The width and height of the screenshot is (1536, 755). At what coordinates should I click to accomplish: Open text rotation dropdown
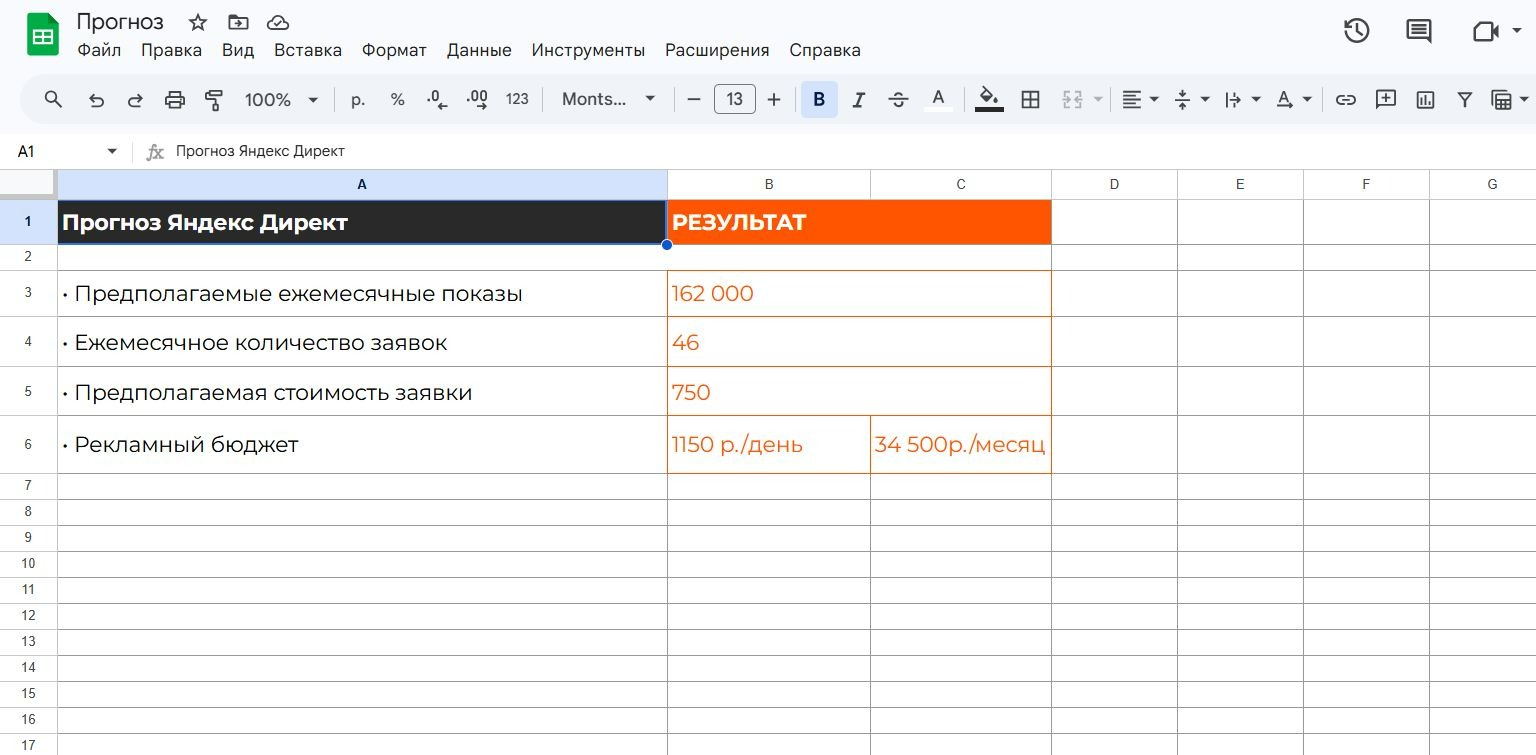click(1293, 99)
